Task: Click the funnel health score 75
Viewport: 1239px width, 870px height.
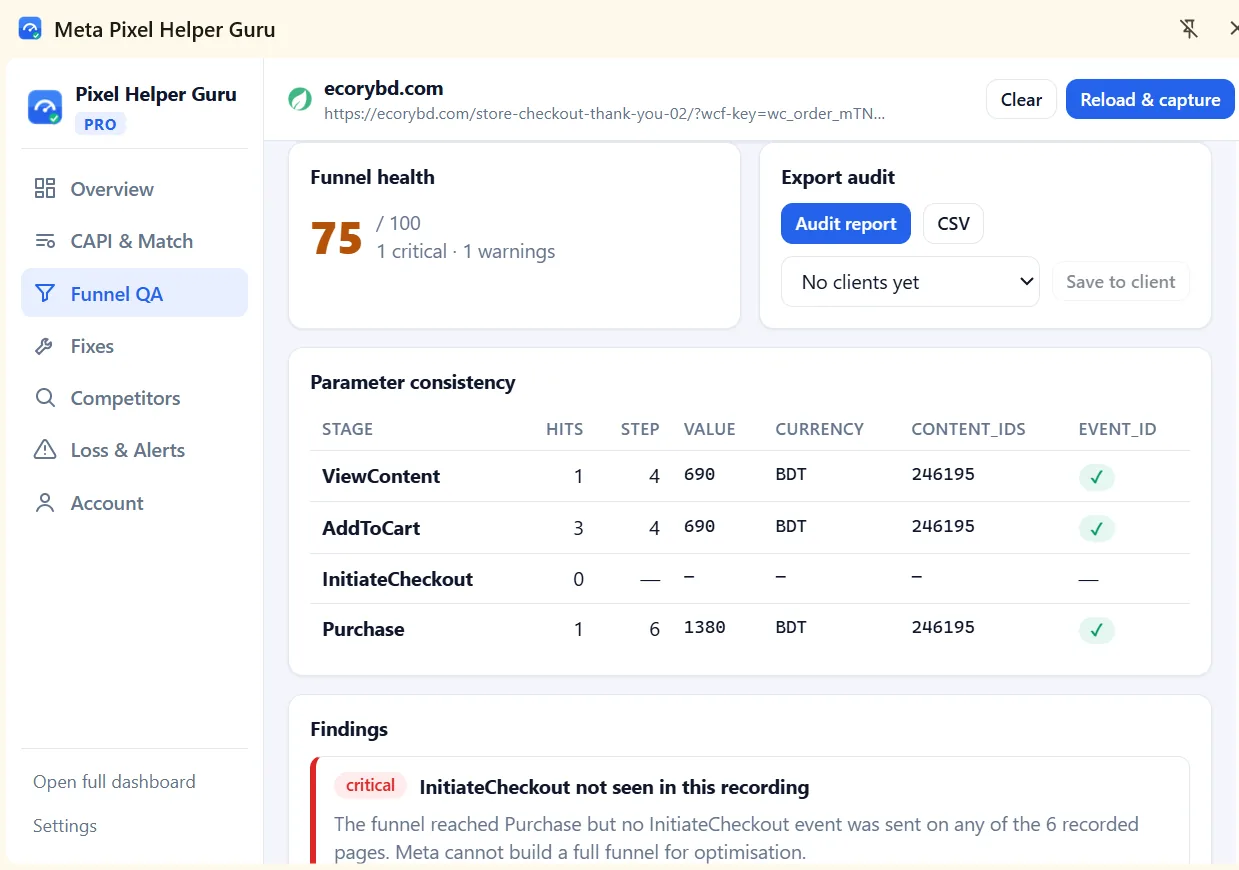Action: pyautogui.click(x=336, y=238)
